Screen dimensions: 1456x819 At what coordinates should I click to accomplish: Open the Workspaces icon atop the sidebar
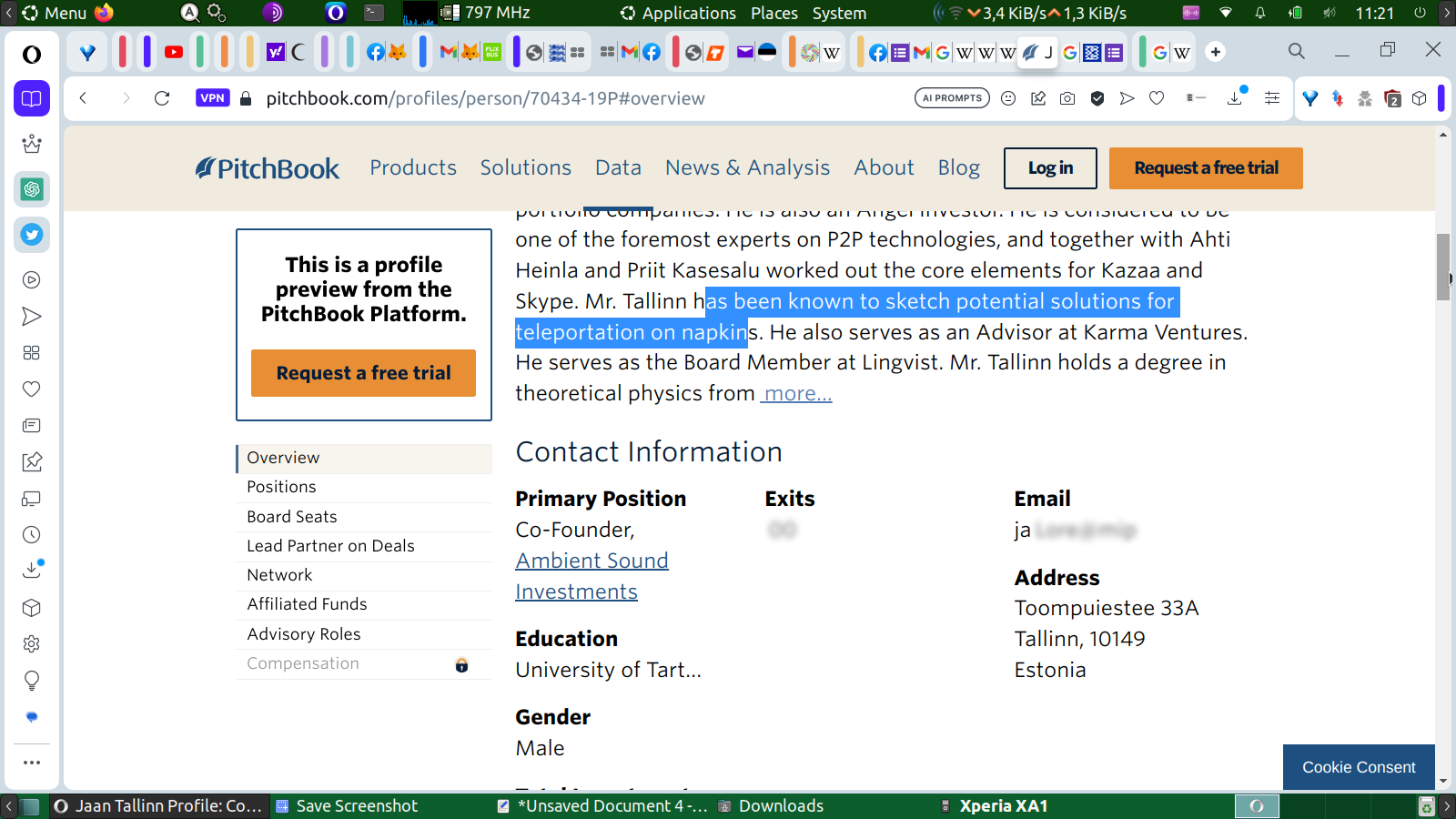pos(32,98)
